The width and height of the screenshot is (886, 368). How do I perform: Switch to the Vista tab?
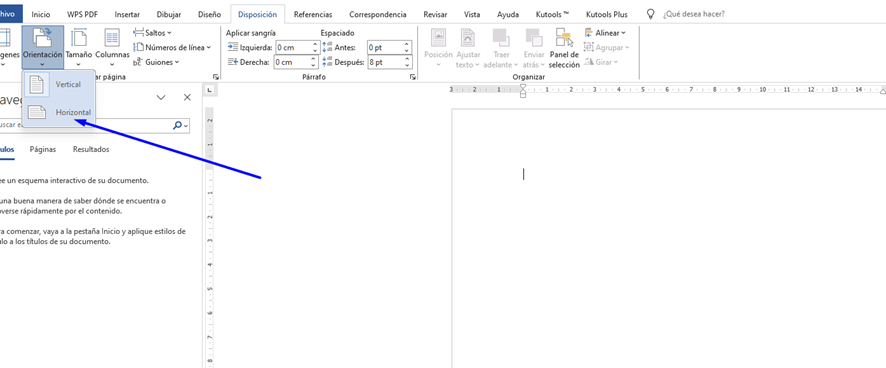coord(472,14)
